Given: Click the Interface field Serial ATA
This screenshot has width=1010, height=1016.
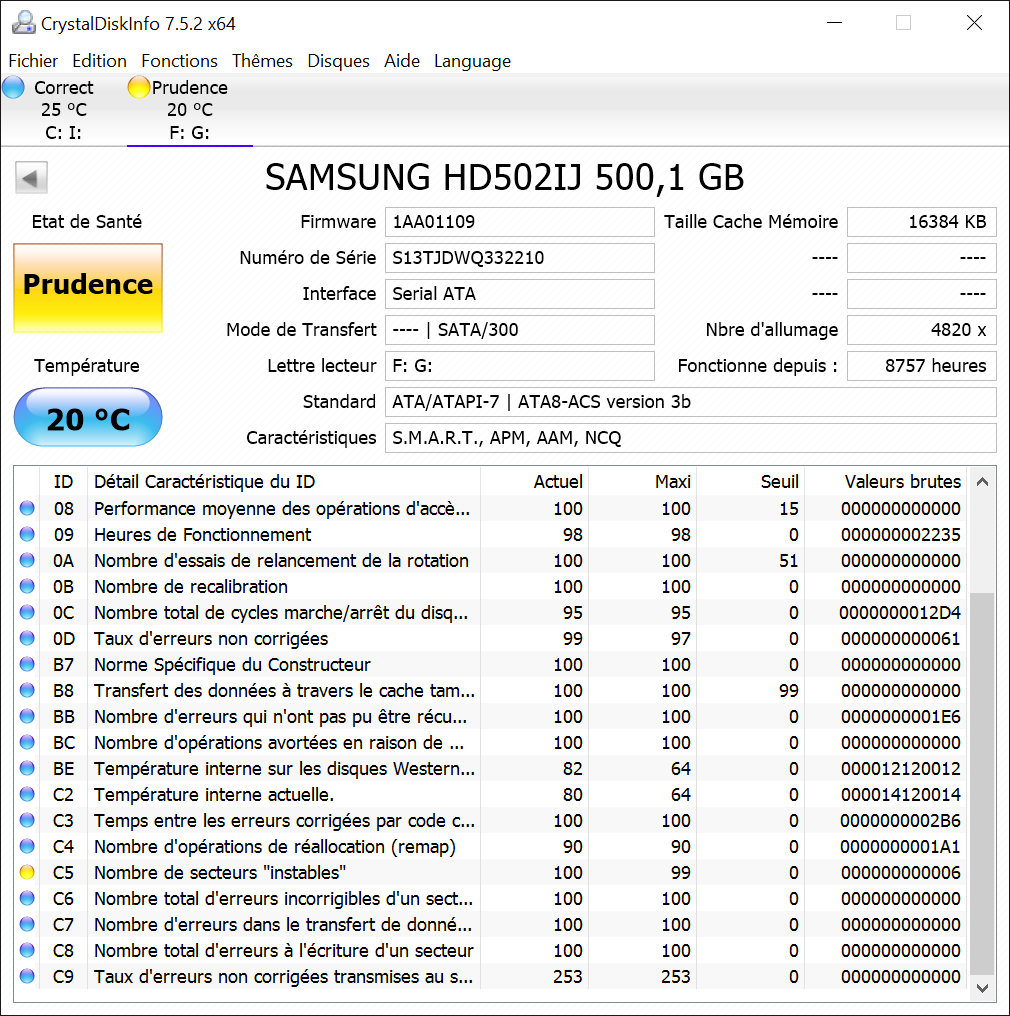Looking at the screenshot, I should (520, 294).
